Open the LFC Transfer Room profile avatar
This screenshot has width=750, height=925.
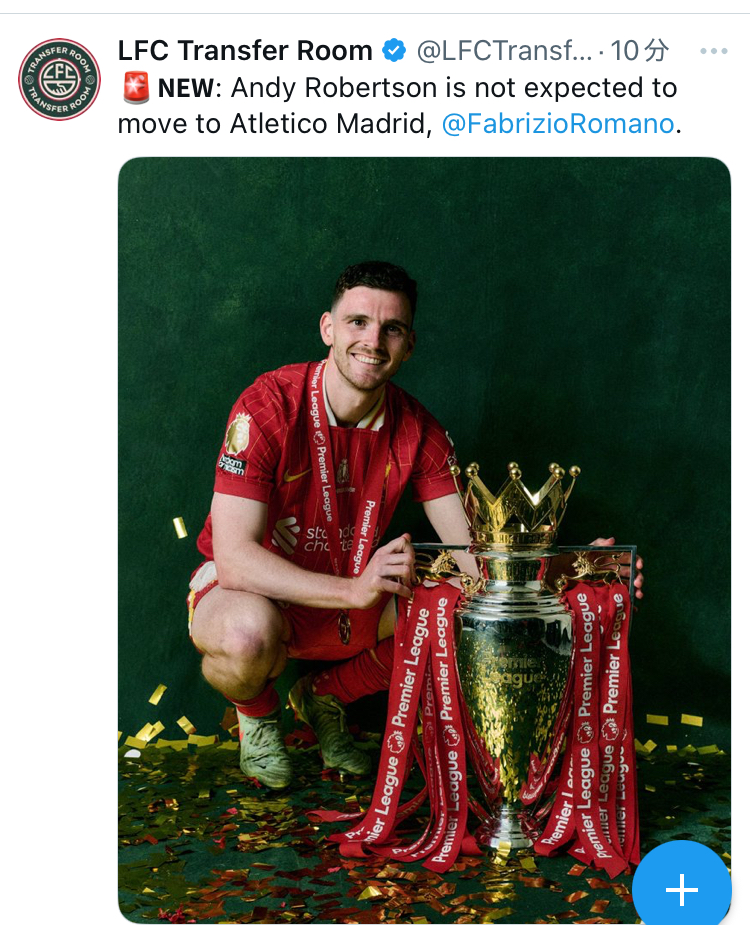(59, 79)
